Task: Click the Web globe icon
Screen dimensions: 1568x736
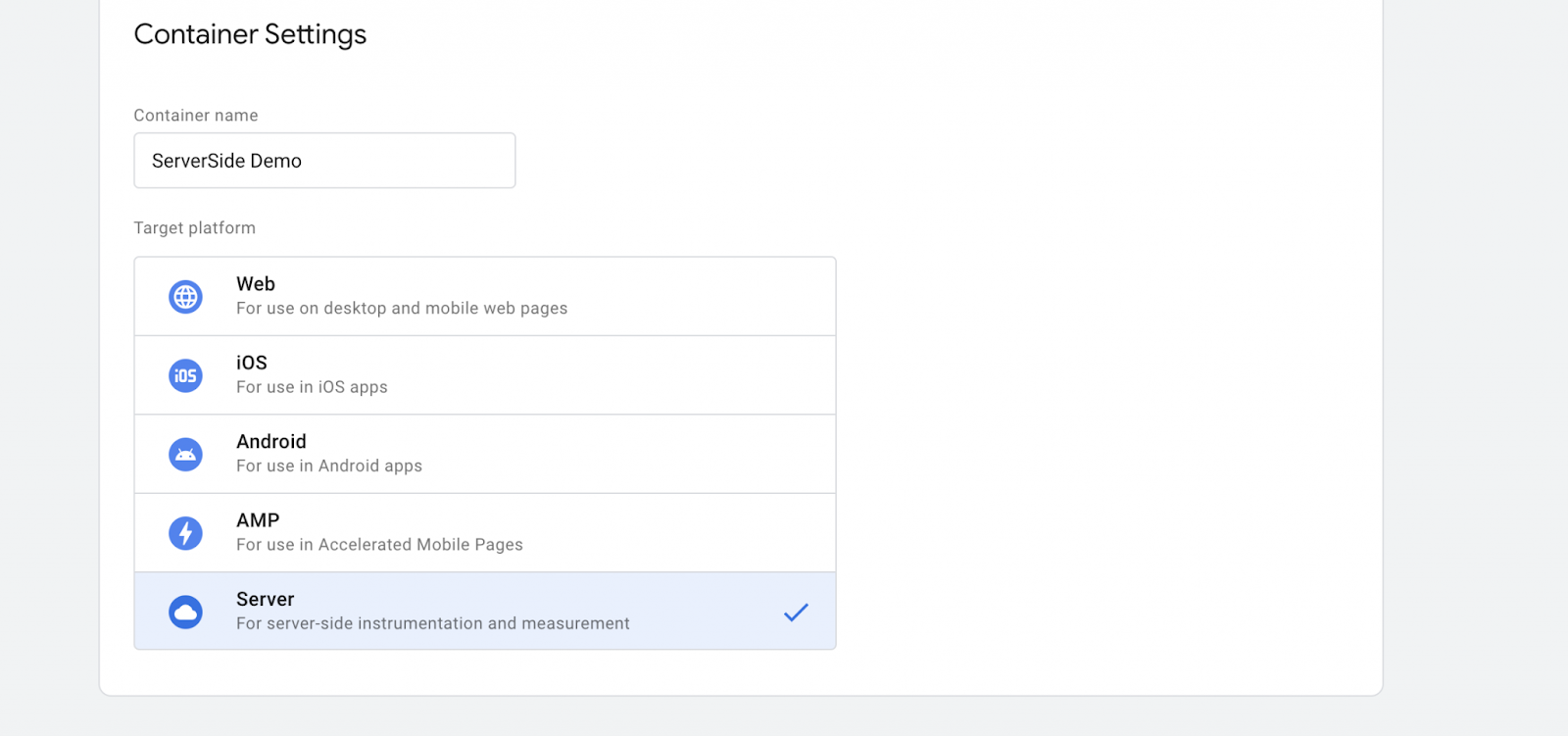Action: tap(185, 297)
